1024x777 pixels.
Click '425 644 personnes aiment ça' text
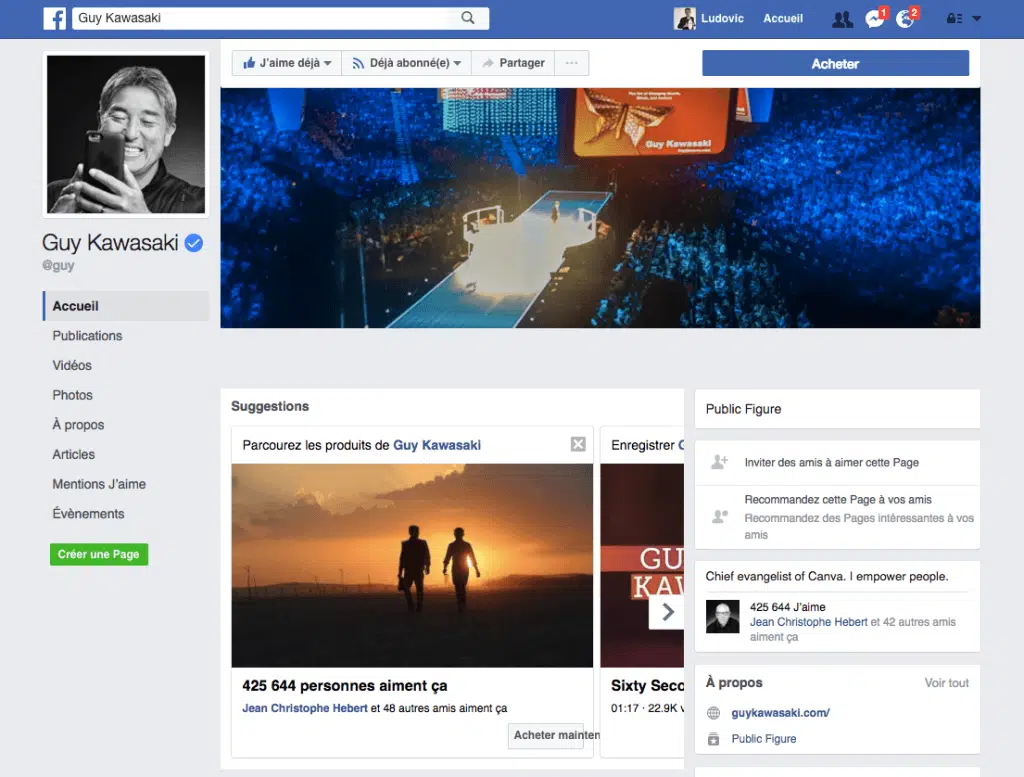[345, 686]
